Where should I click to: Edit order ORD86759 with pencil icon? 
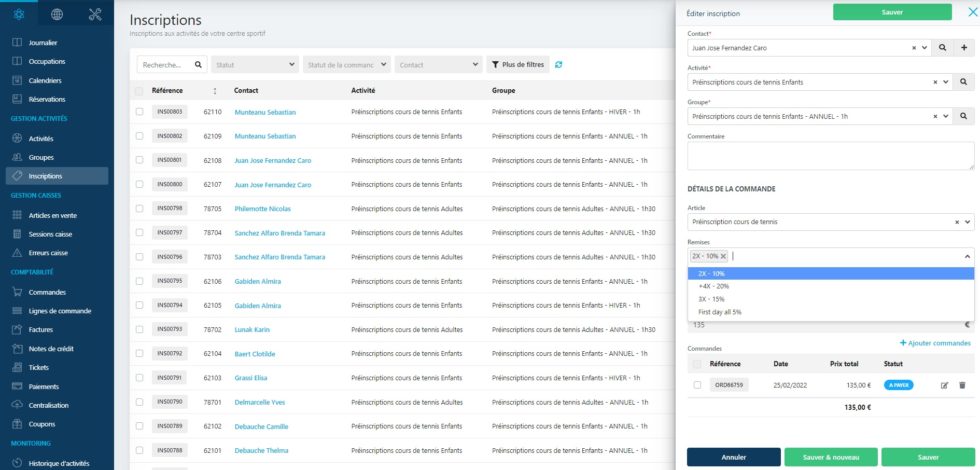click(944, 385)
